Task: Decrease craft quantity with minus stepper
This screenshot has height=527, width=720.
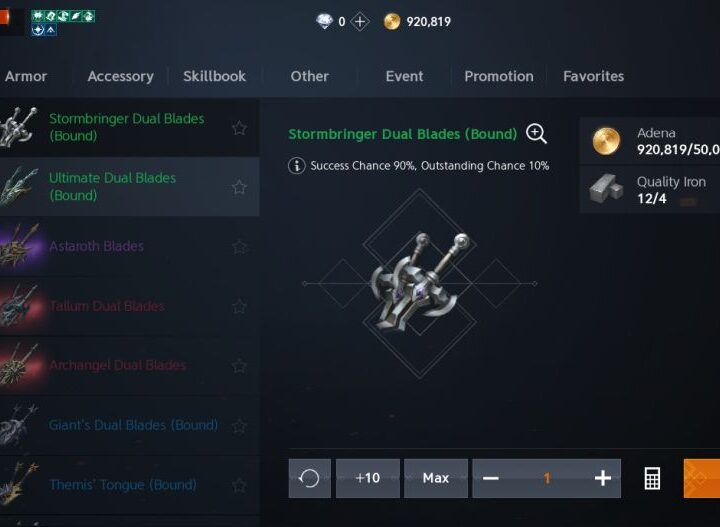Action: 490,478
